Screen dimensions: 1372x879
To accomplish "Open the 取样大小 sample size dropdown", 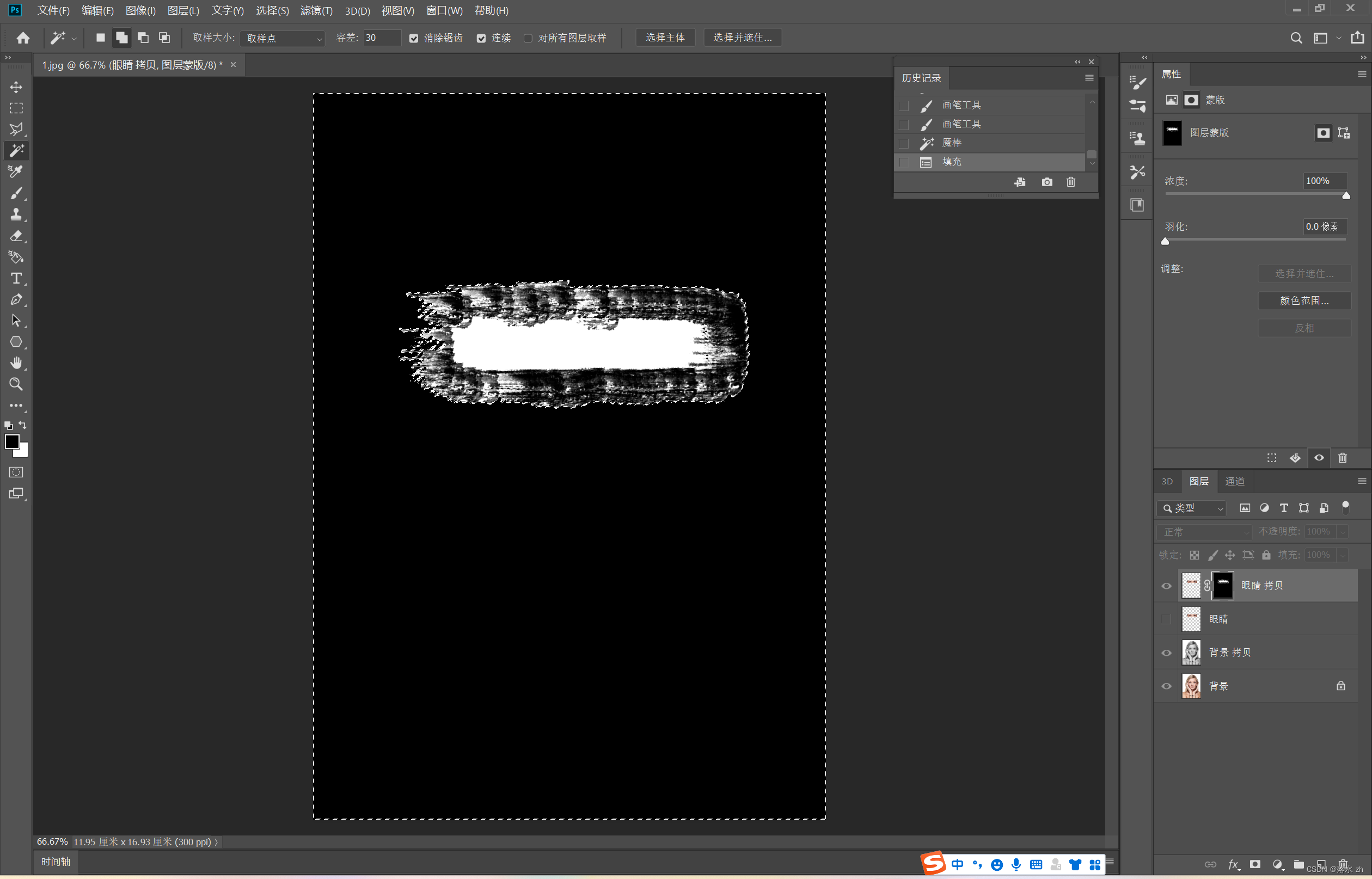I will pos(283,38).
